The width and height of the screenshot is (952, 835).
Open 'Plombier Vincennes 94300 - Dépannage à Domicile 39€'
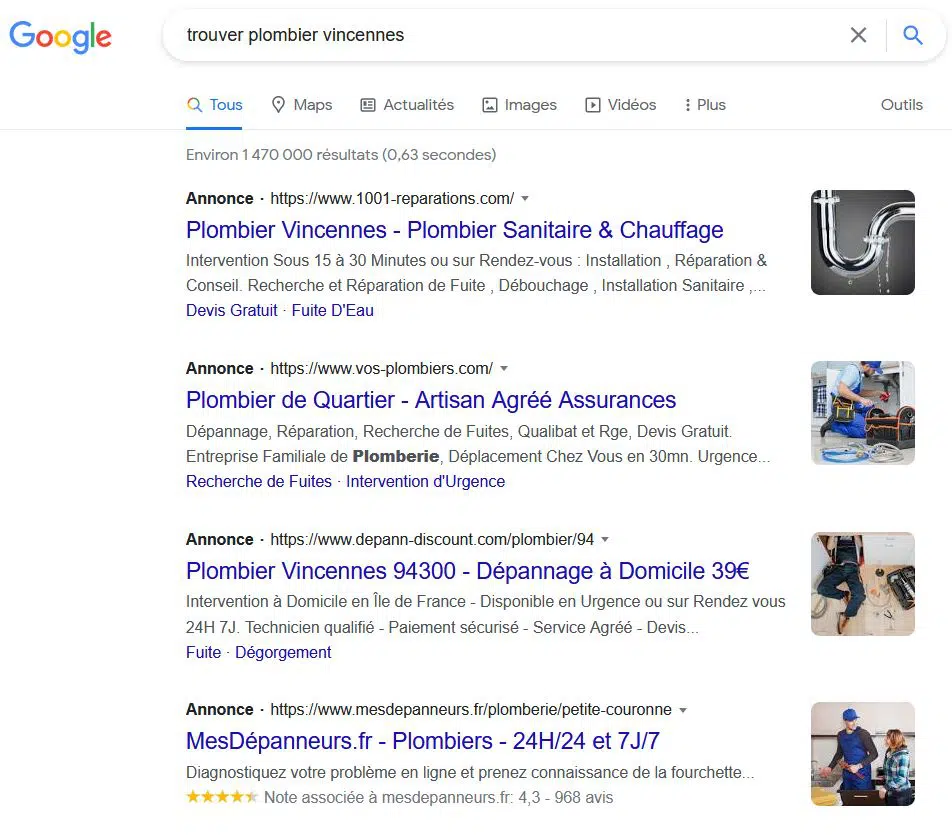(x=468, y=571)
